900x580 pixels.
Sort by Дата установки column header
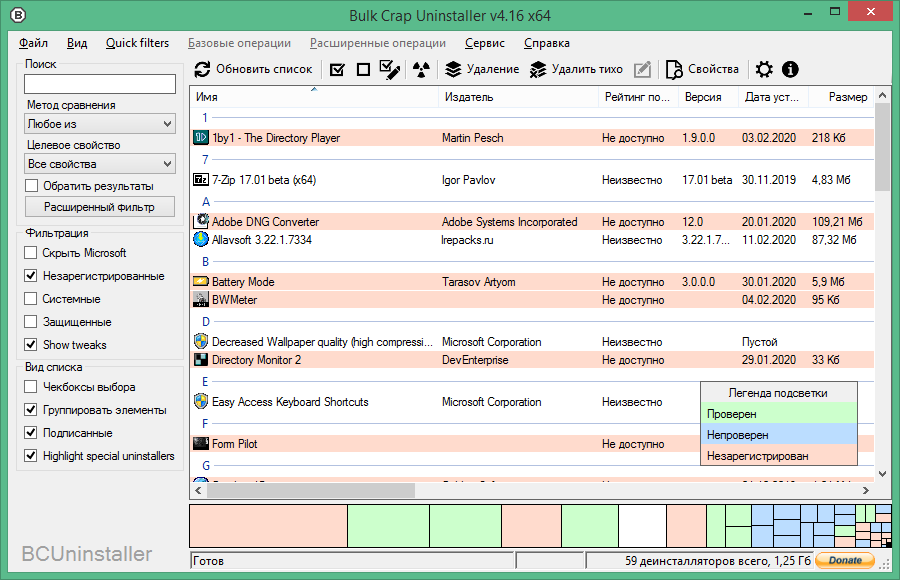(773, 96)
